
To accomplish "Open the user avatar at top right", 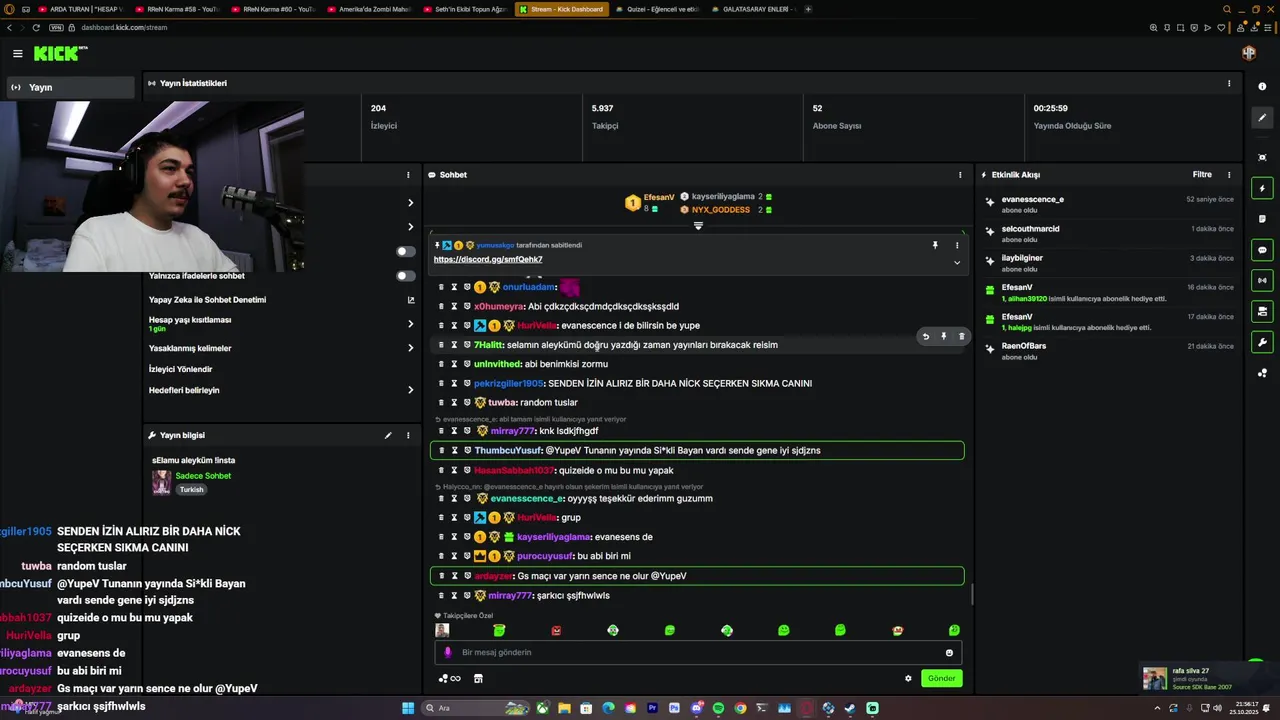I will tap(1248, 53).
